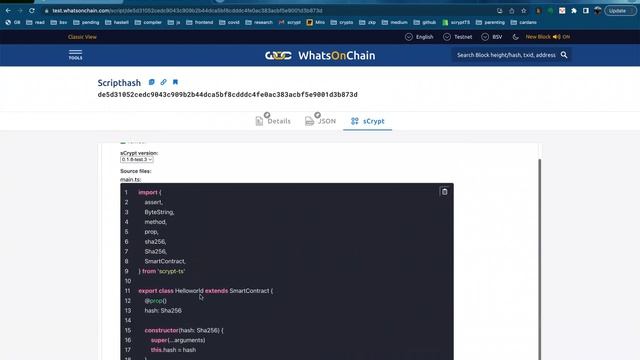
Task: Click code line 'export class Helloworld'
Action: [206, 291]
